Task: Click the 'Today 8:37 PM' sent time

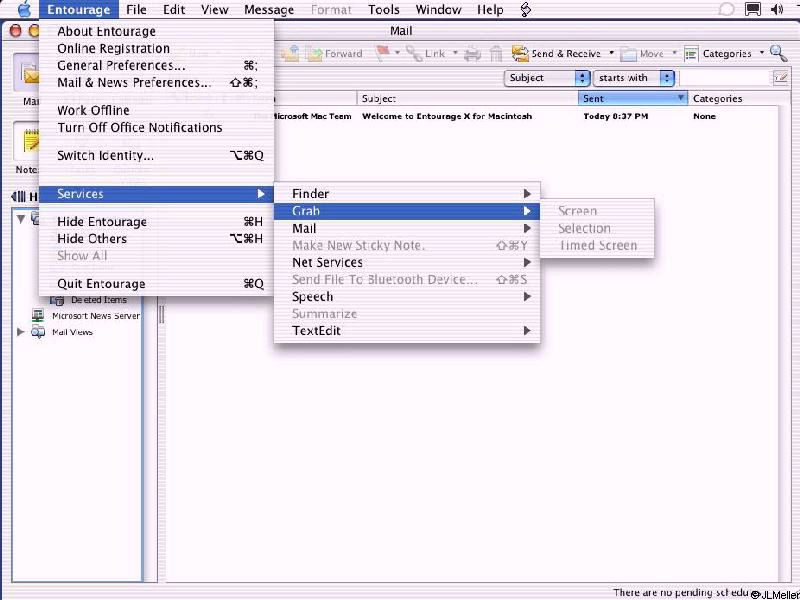Action: [x=615, y=116]
